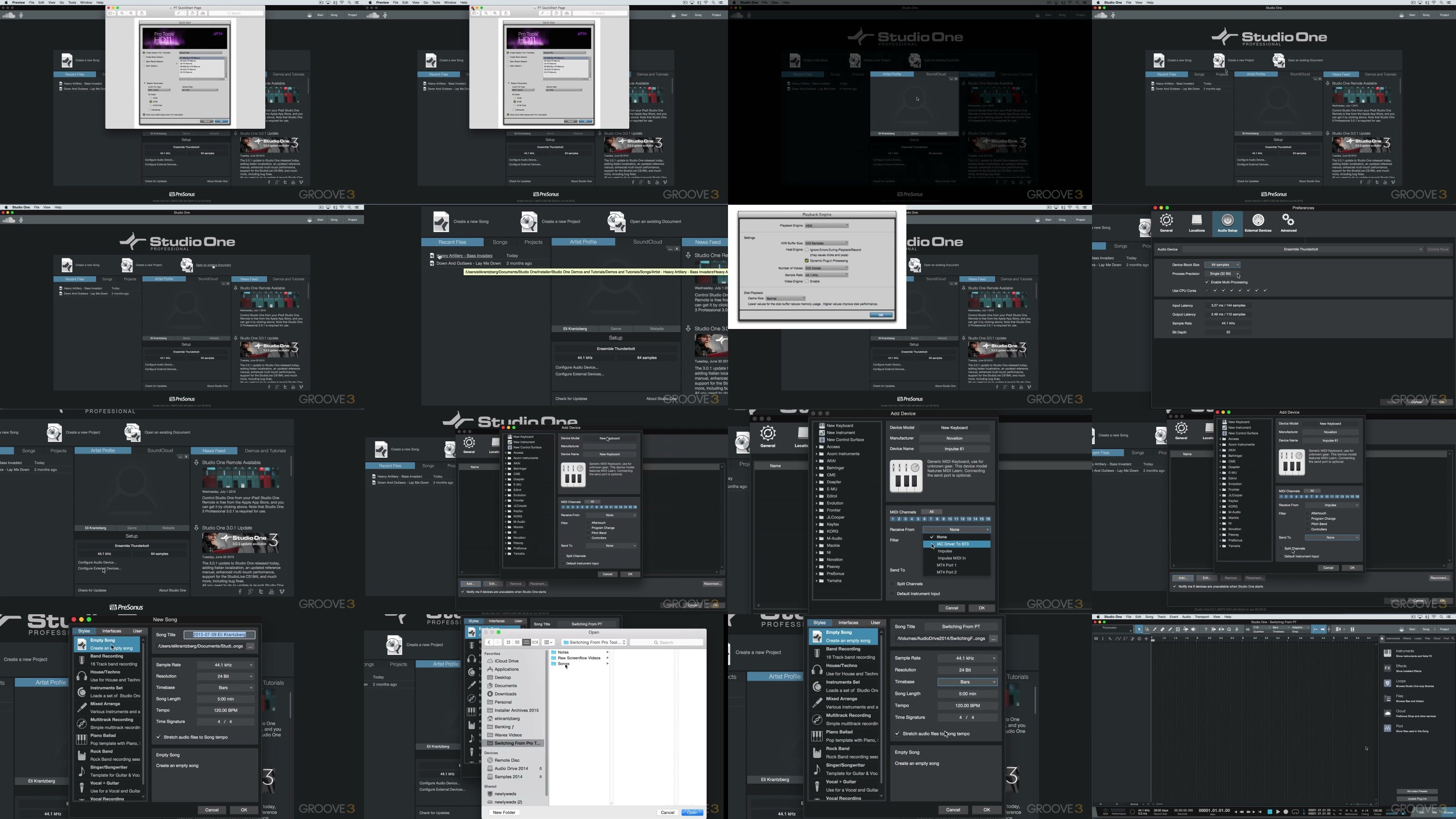Uncheck Dynamic Plug-in Processing
Image resolution: width=1456 pixels, height=819 pixels.
click(x=807, y=261)
